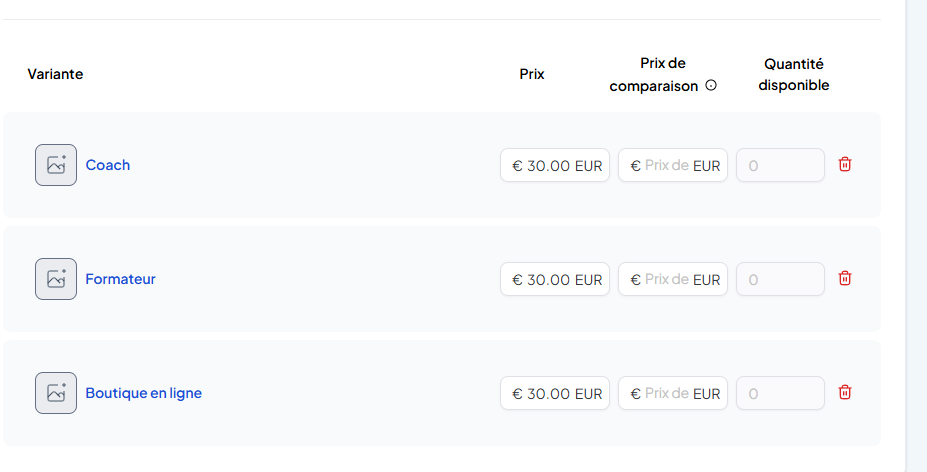Click the Formateur available quantity field

(780, 280)
